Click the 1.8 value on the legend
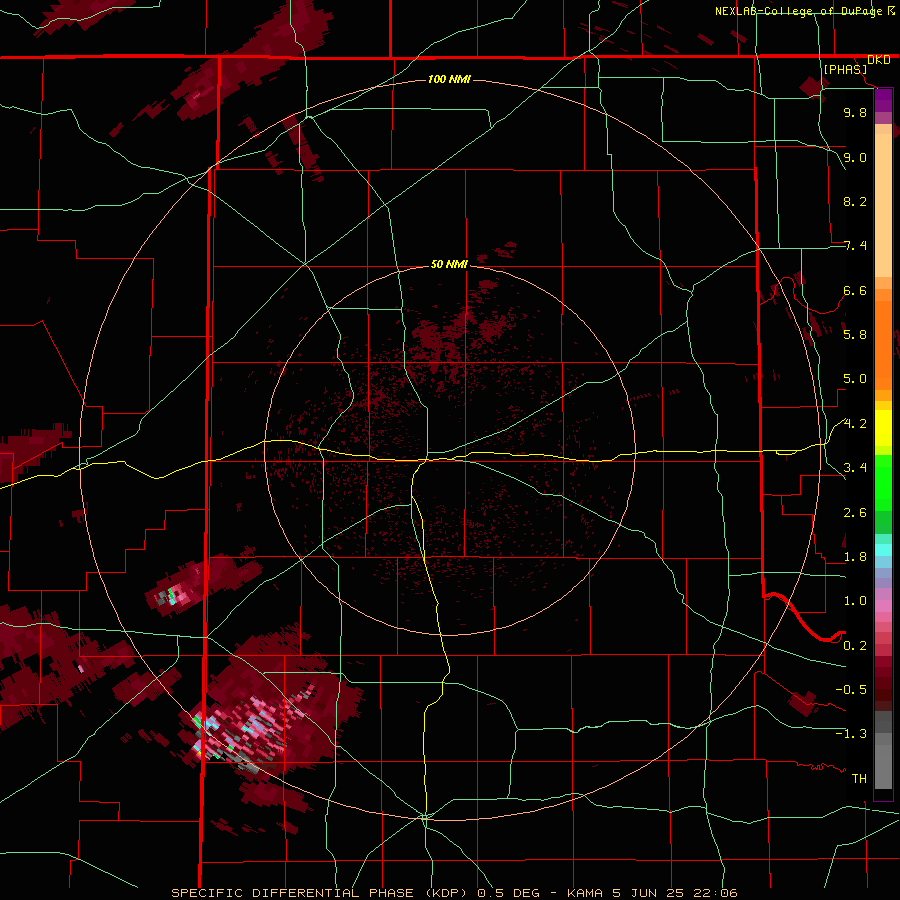 (855, 557)
